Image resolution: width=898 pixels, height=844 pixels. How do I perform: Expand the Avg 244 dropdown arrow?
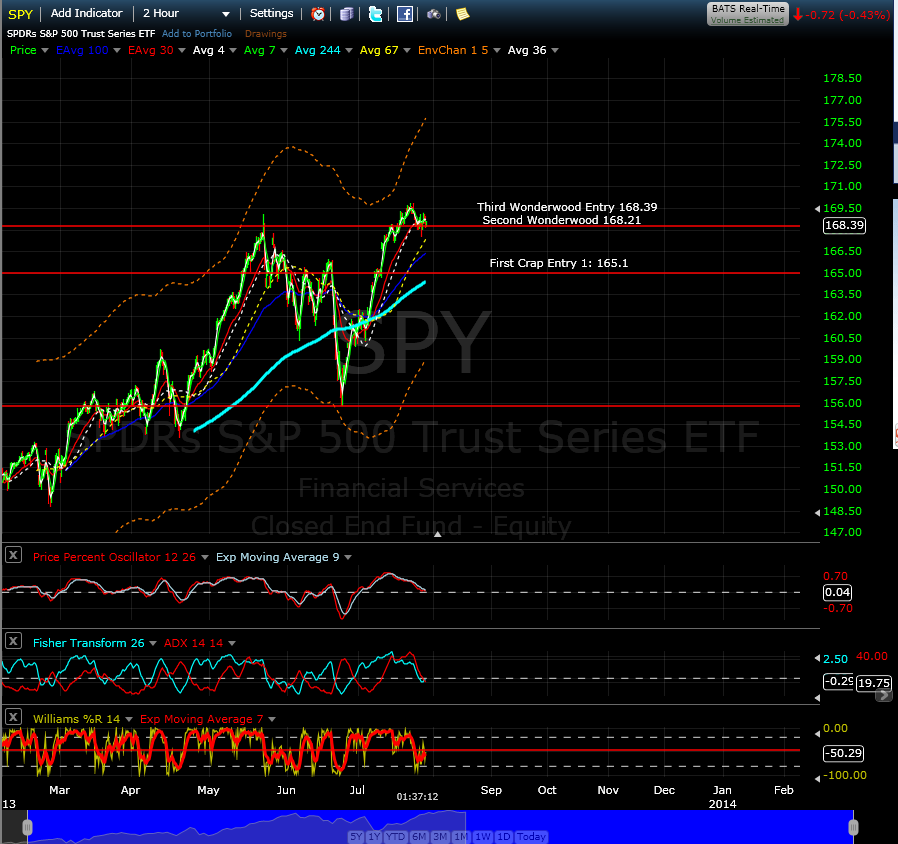tap(348, 50)
